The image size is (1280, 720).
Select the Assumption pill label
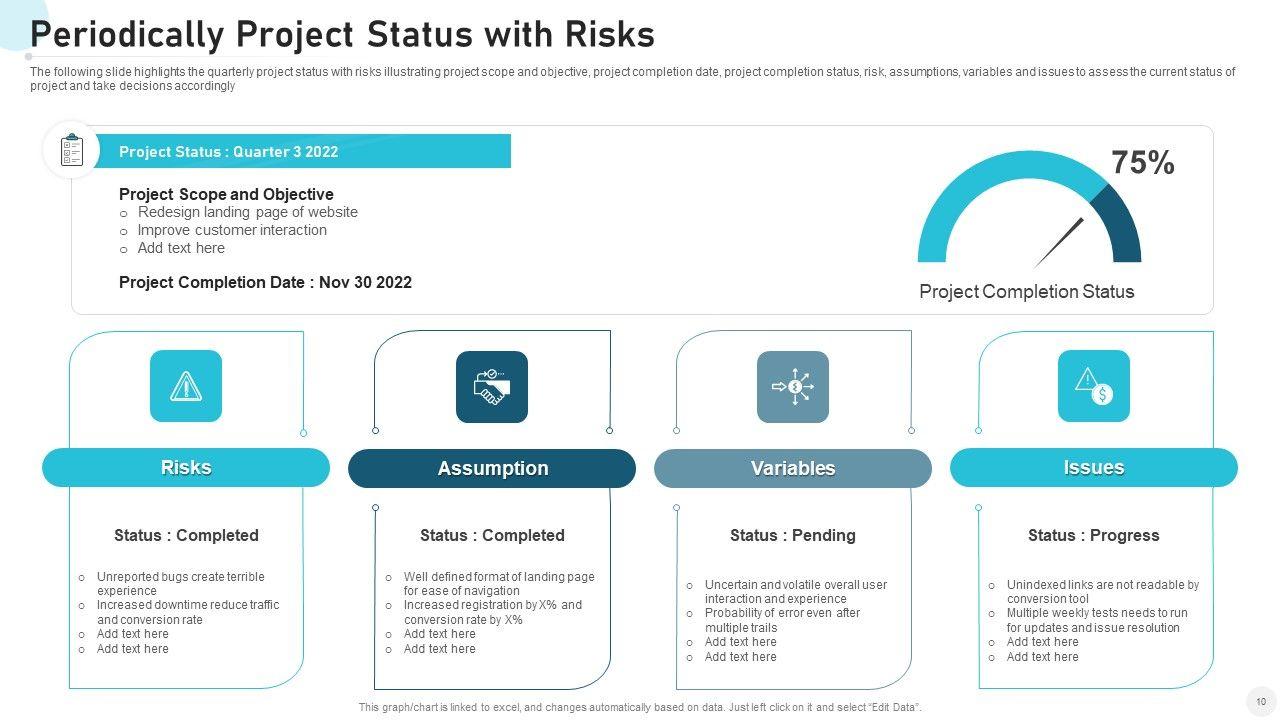click(492, 469)
